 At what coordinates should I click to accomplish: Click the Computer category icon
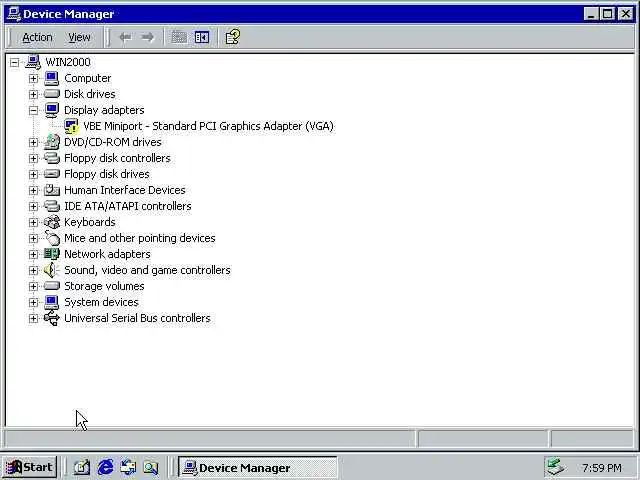tap(52, 78)
